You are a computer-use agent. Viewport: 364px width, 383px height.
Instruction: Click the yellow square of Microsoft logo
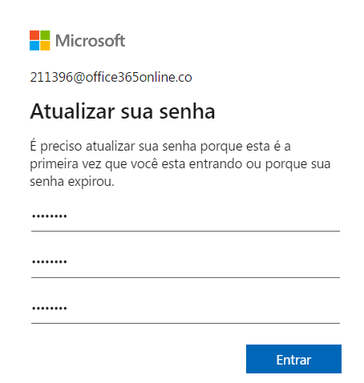(x=45, y=46)
